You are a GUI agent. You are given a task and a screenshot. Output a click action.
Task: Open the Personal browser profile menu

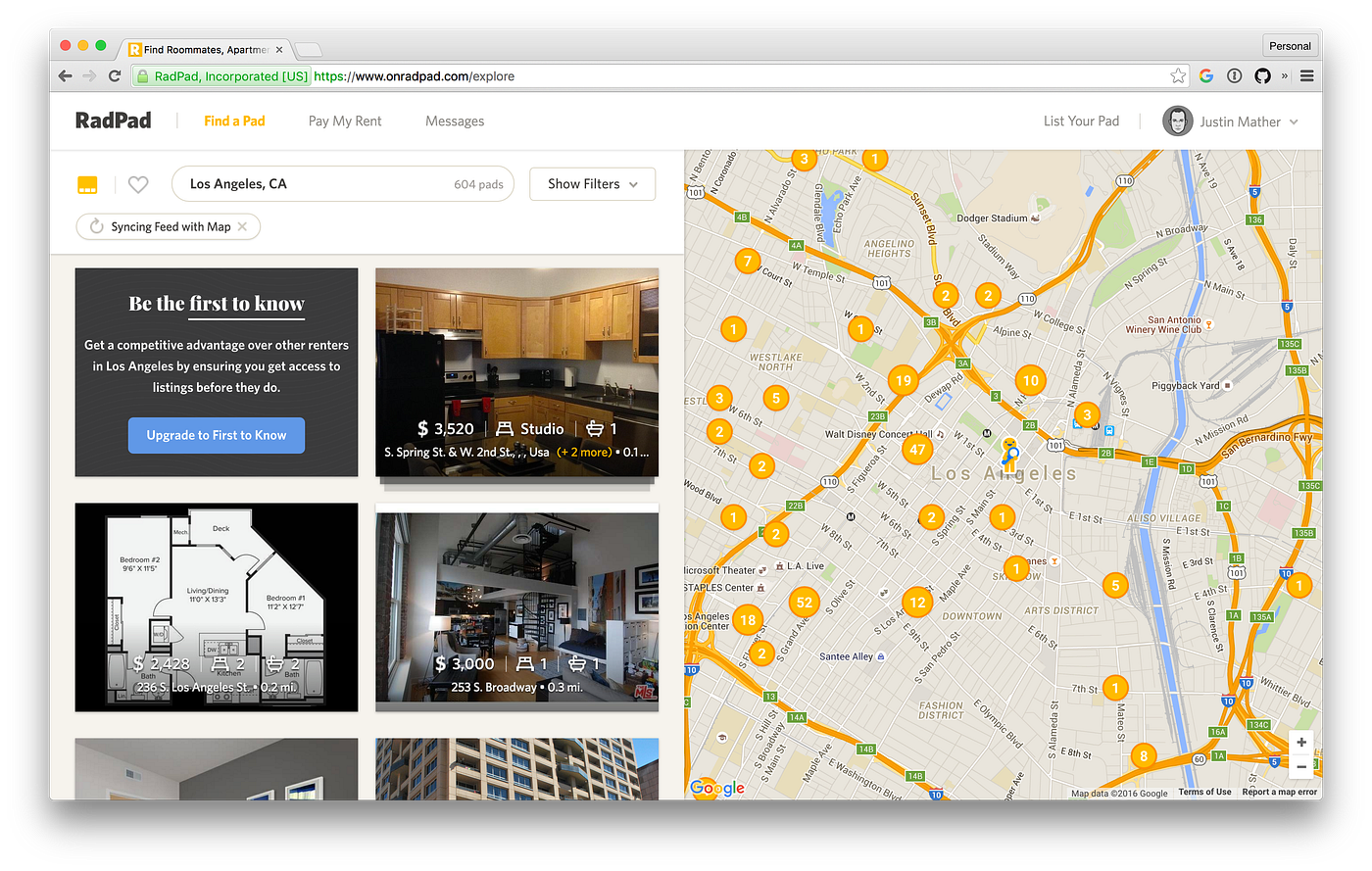1290,45
